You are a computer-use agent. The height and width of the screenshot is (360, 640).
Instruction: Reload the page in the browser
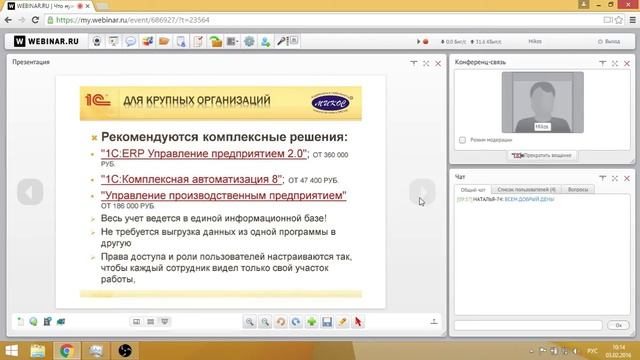pos(35,20)
